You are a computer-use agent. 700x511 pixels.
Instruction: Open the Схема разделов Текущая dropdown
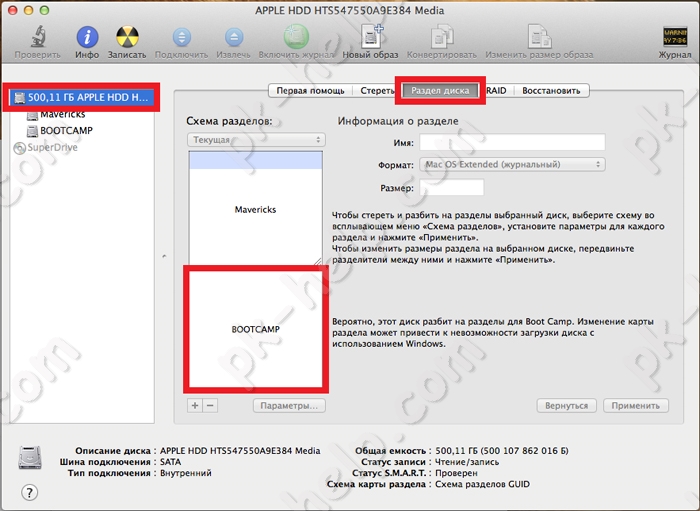click(256, 140)
